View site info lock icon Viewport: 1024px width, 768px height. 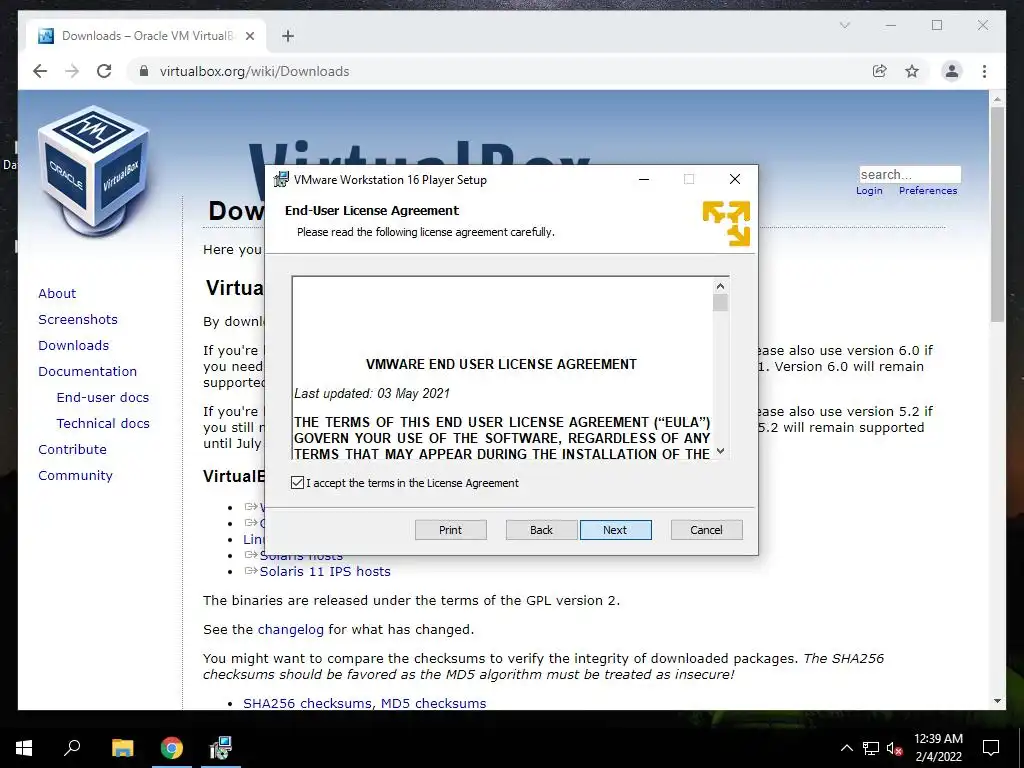coord(144,71)
